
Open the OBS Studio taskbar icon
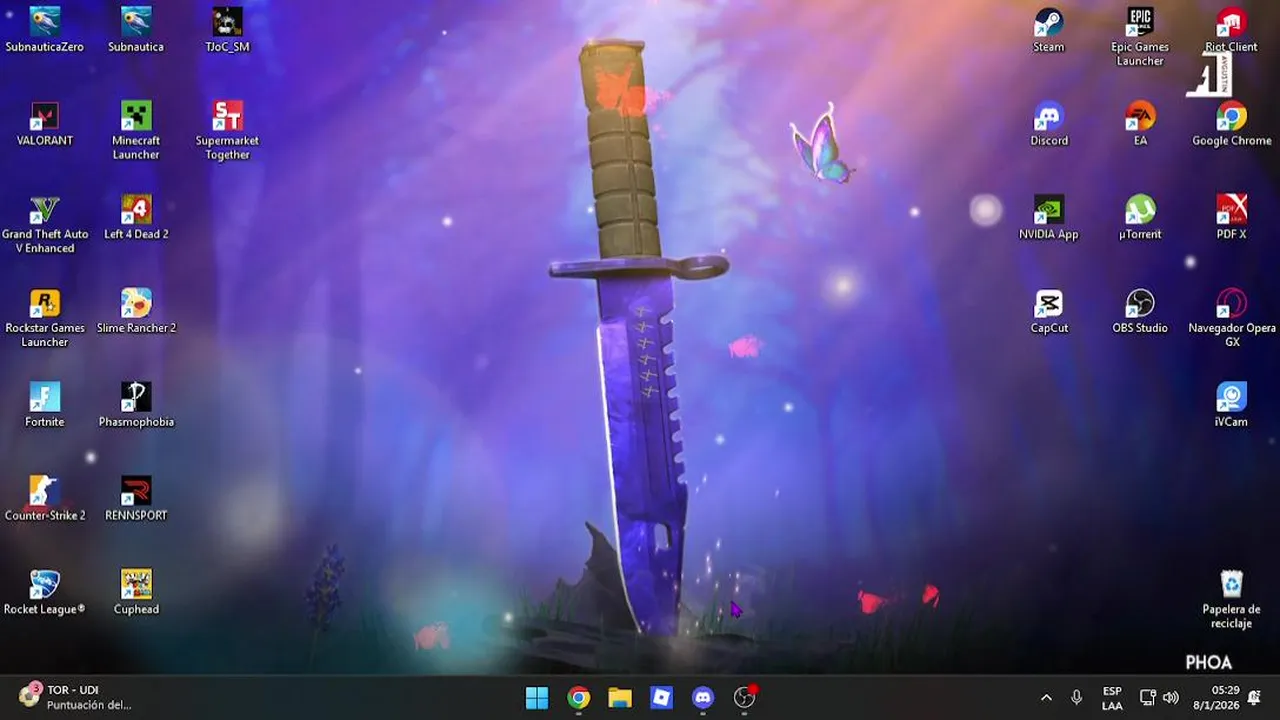pos(745,698)
